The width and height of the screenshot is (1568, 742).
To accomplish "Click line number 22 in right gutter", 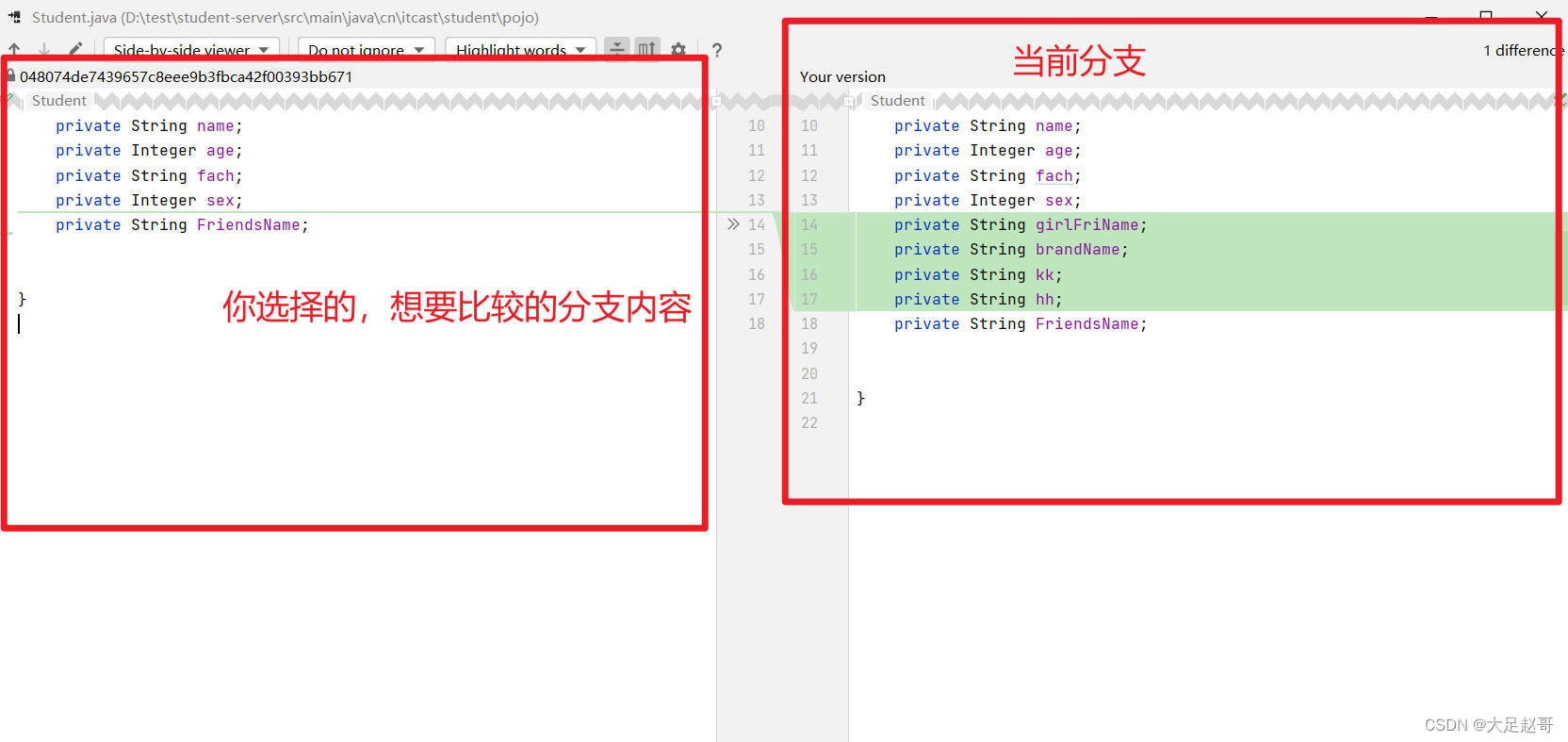I will click(809, 422).
